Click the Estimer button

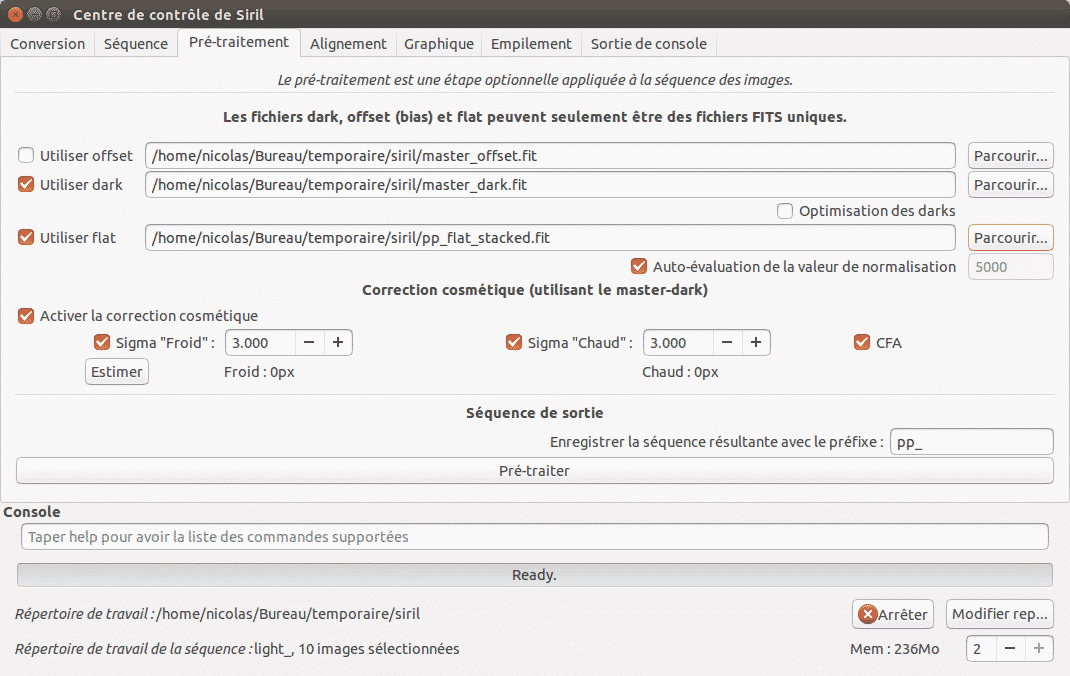coord(117,372)
